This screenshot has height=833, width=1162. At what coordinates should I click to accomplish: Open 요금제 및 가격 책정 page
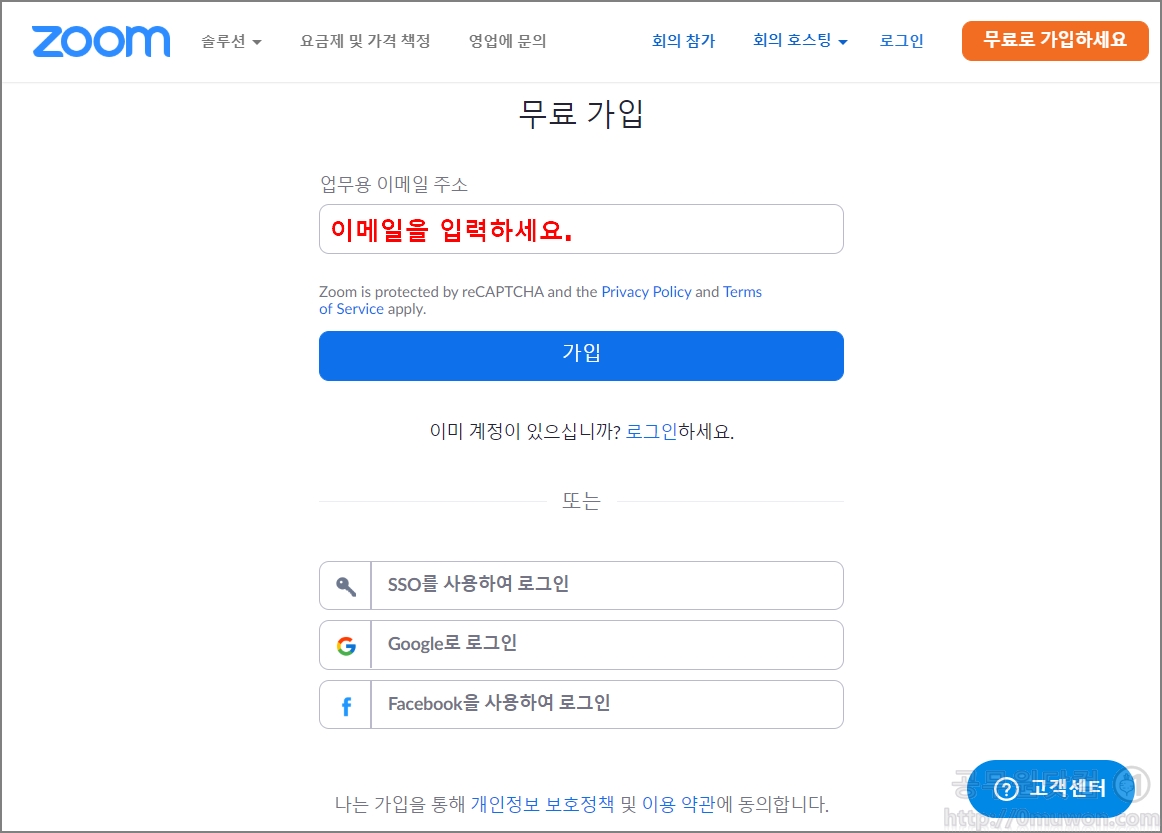[365, 42]
